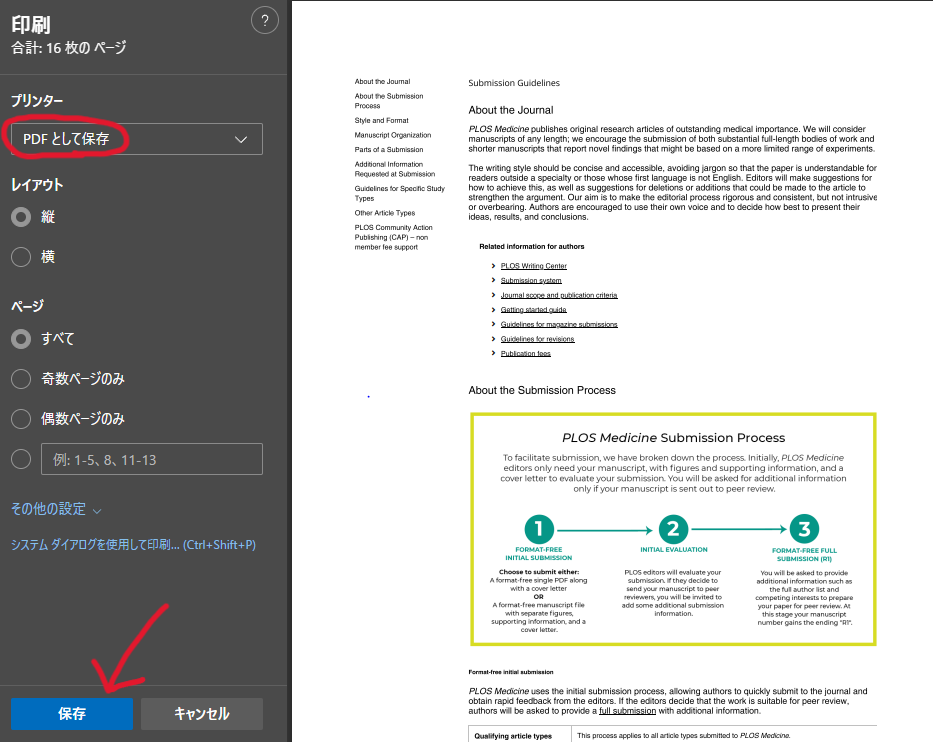Click 'Submission Guidelines' heading in preview
Screen dimensions: 933x742
point(514,83)
